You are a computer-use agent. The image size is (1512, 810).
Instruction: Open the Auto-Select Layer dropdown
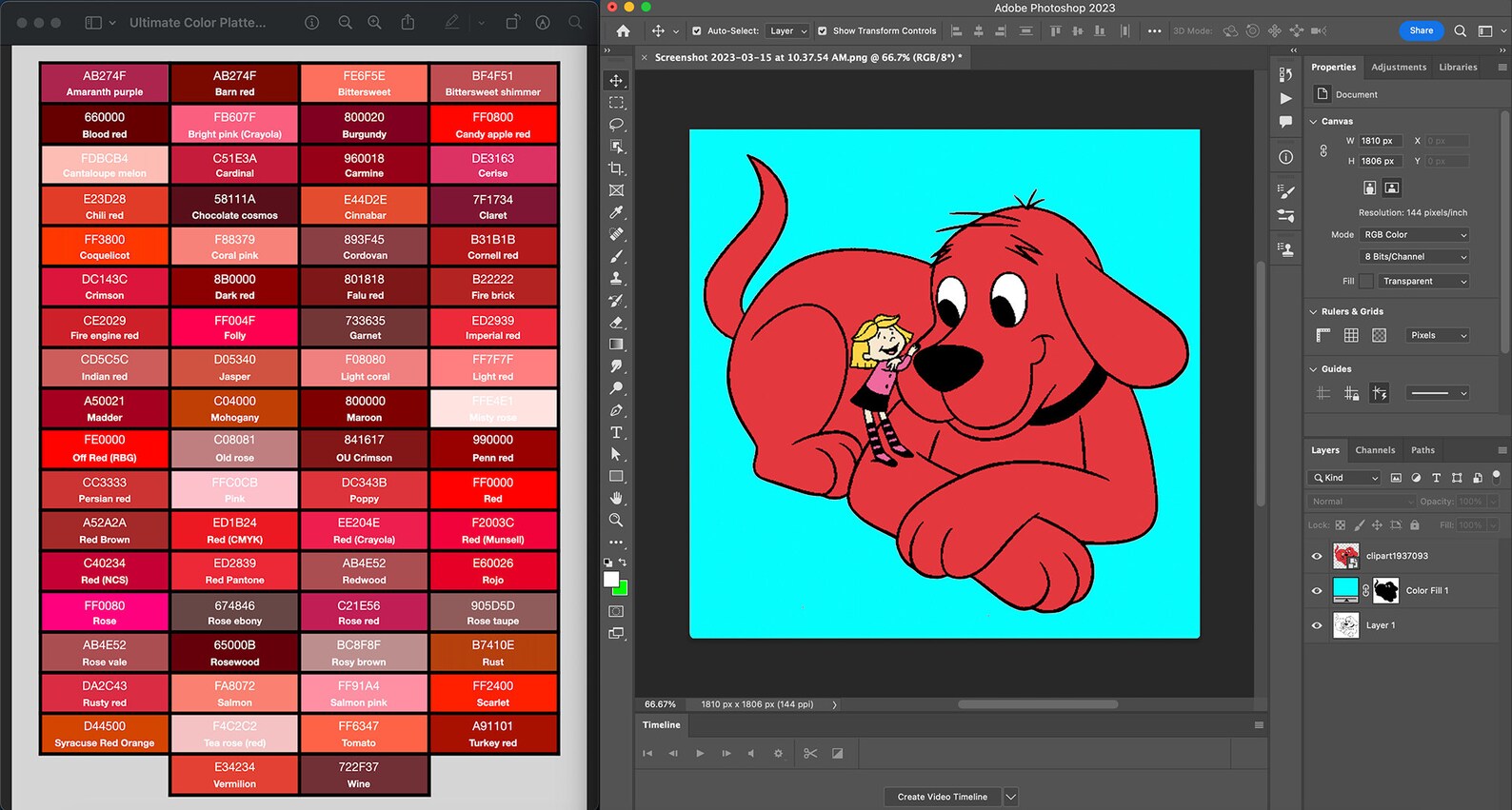point(788,31)
